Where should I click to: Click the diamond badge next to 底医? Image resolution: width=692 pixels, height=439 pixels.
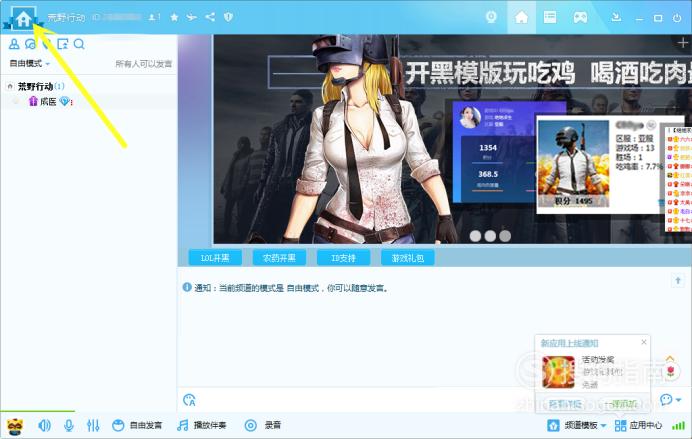[x=65, y=102]
